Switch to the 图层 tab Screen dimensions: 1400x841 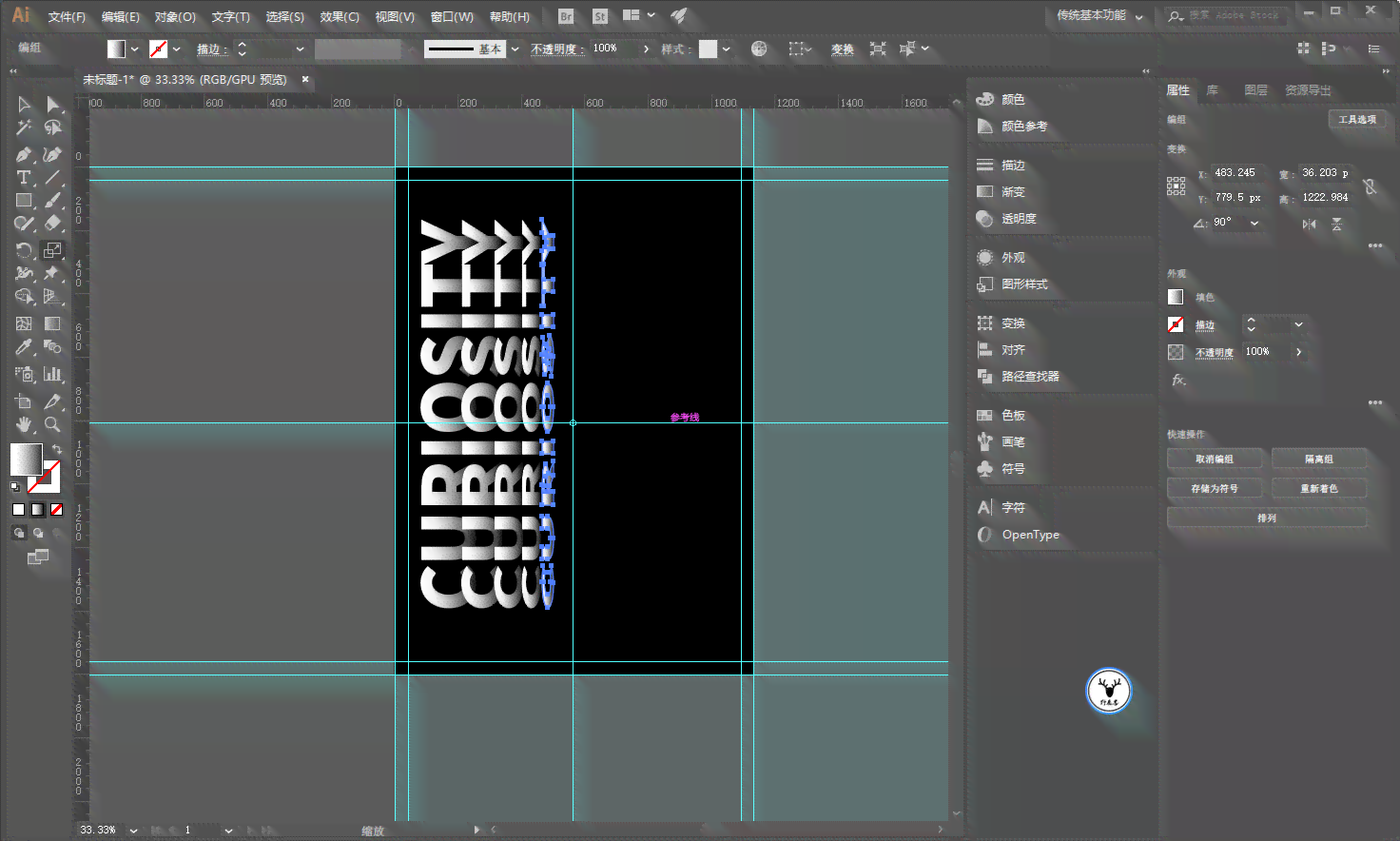(1255, 90)
